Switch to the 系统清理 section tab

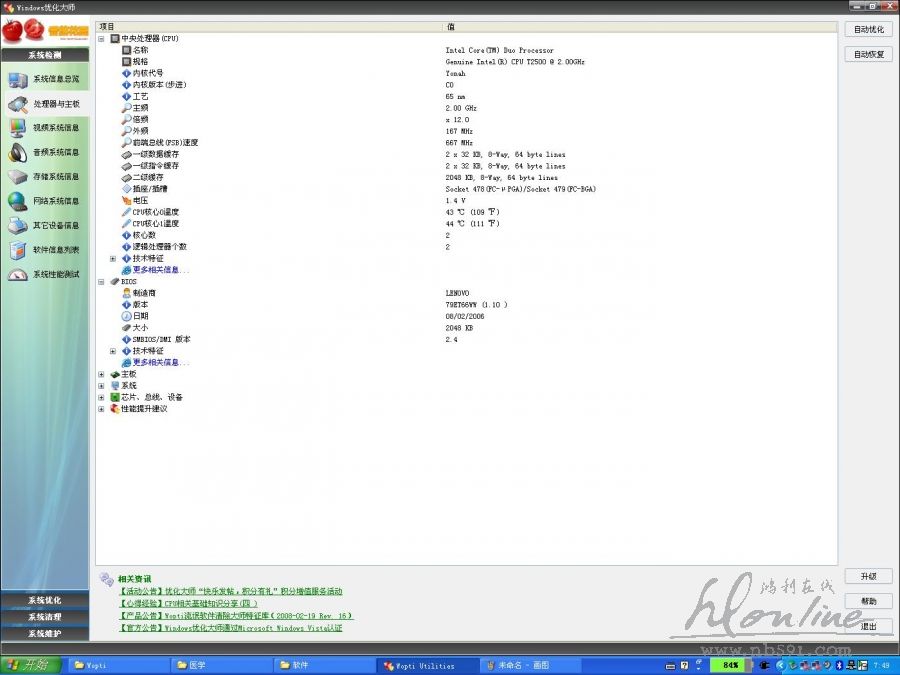(x=44, y=617)
